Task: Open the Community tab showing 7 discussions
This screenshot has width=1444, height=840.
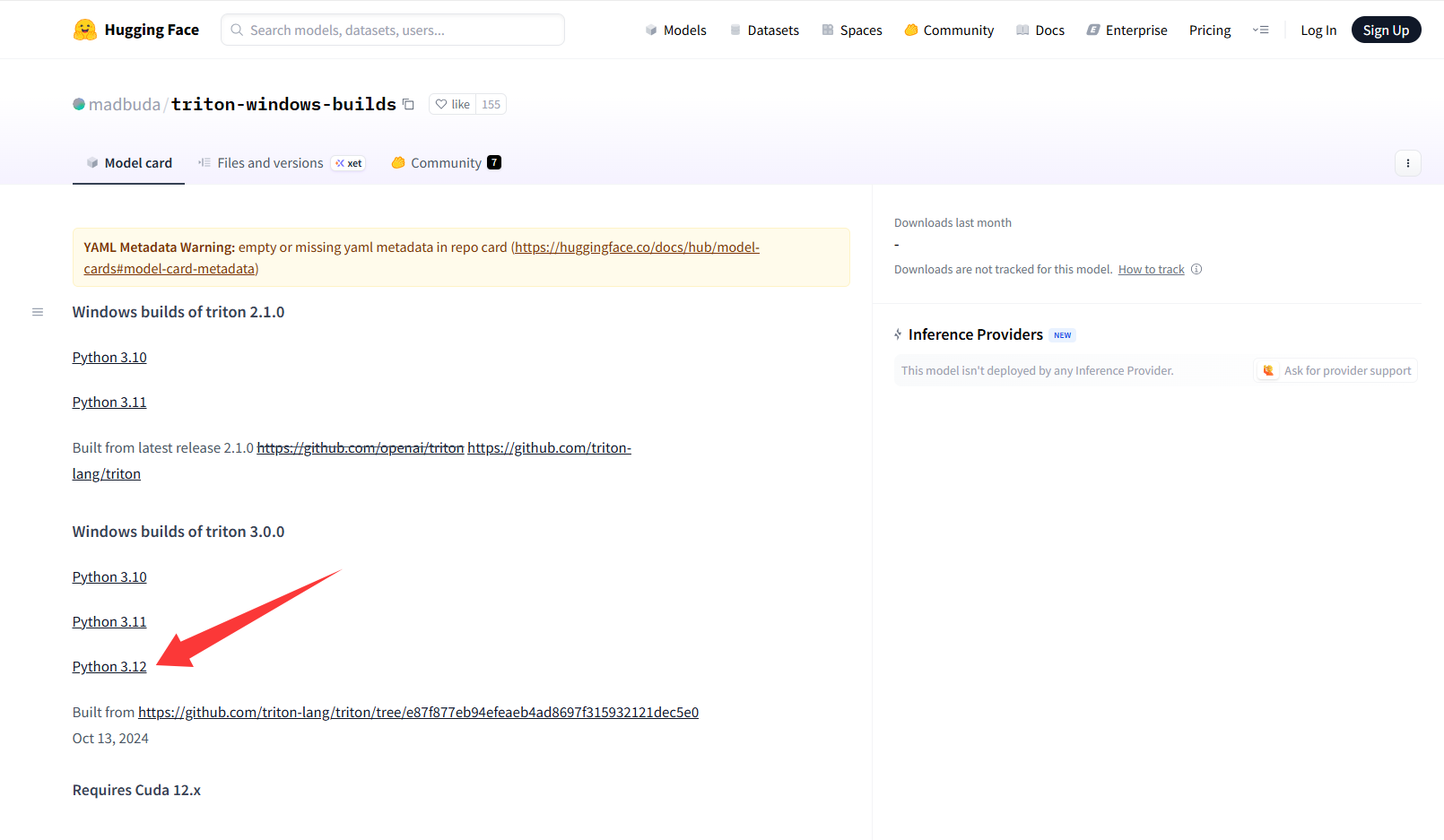Action: (446, 162)
